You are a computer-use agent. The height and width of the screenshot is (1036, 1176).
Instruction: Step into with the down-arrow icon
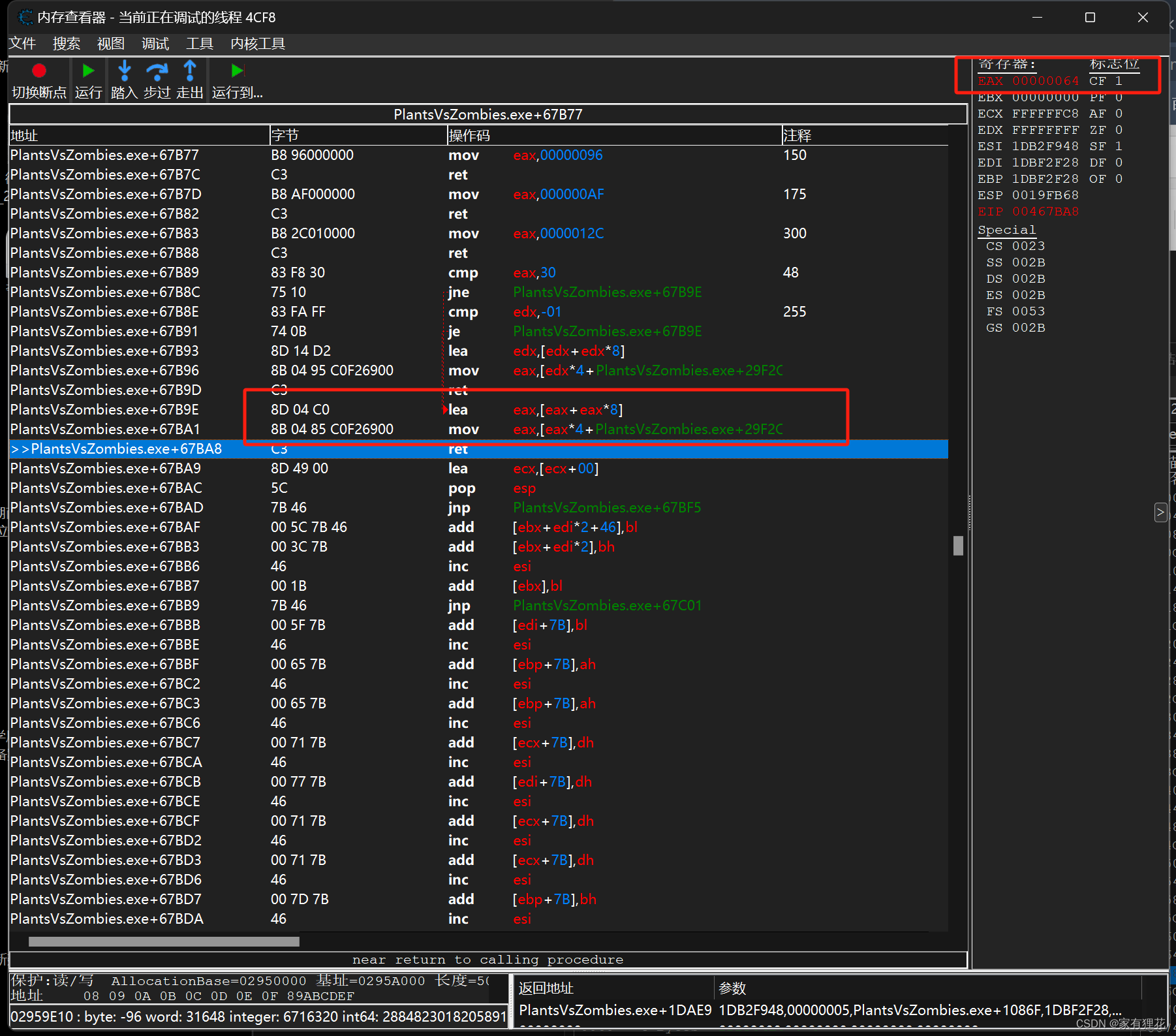pyautogui.click(x=124, y=71)
